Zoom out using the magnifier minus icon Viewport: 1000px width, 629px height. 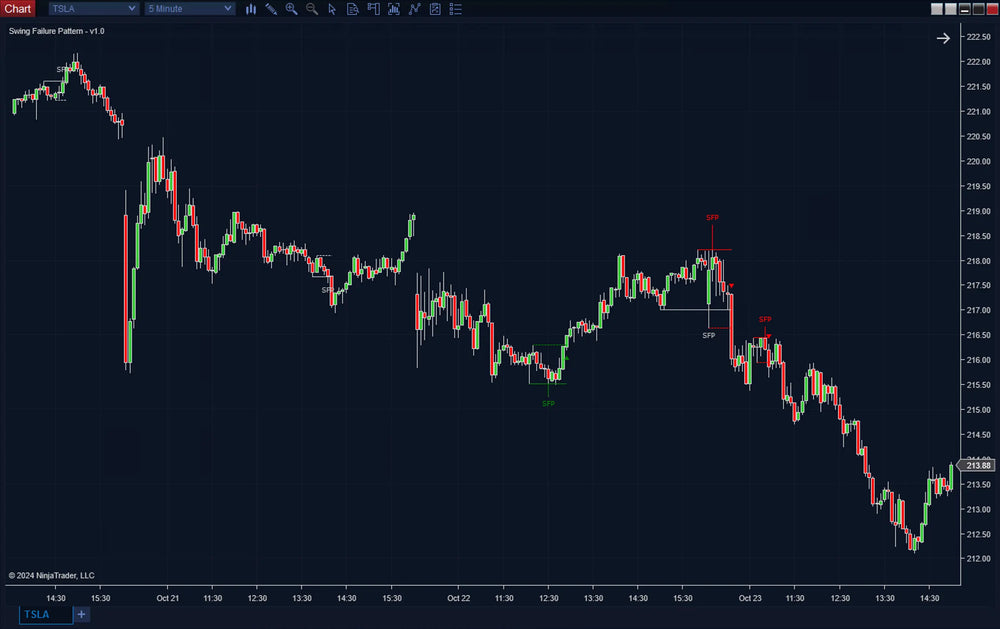pyautogui.click(x=312, y=9)
